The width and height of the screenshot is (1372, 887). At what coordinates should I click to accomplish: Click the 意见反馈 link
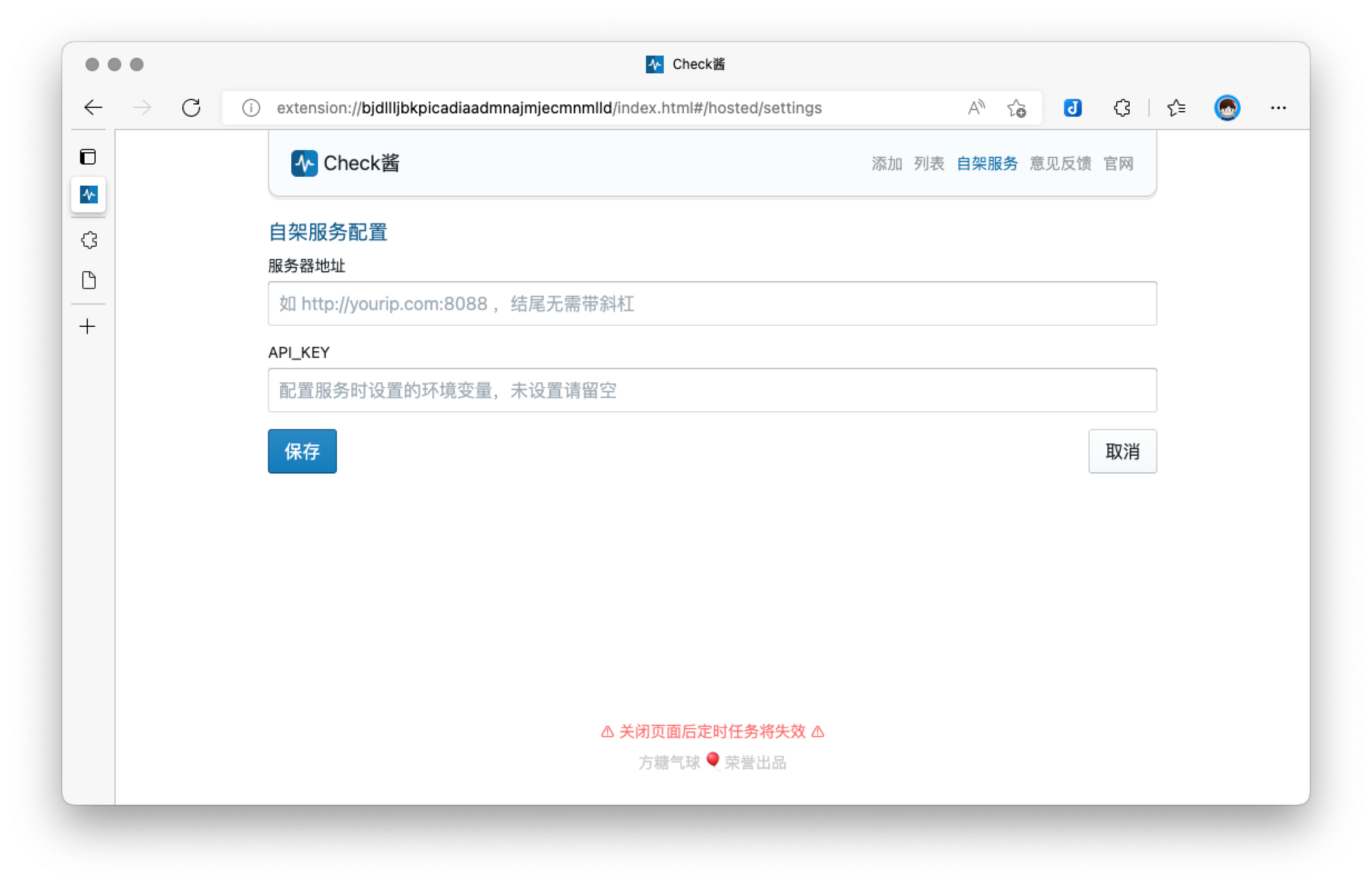tap(1060, 163)
